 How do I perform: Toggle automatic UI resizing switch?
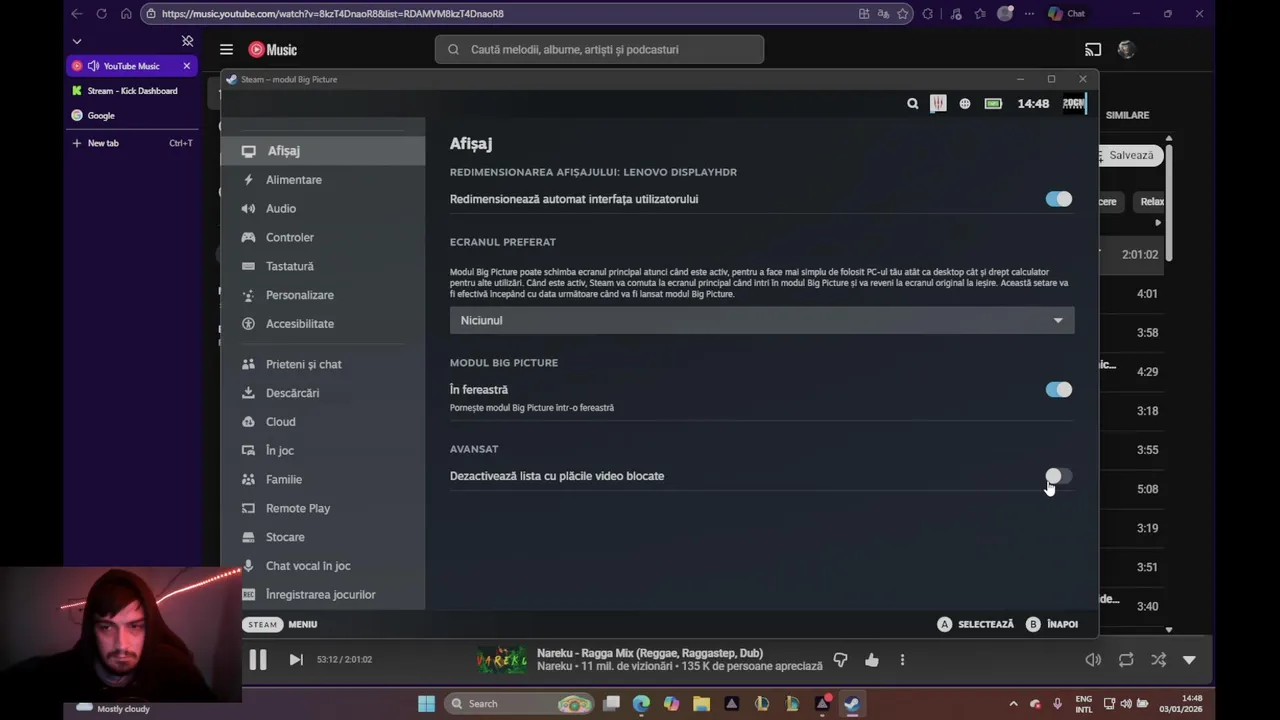[x=1058, y=199]
